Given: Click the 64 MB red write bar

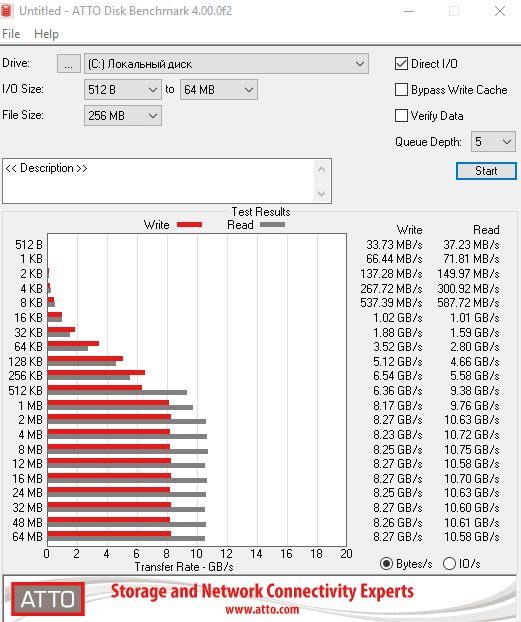Looking at the screenshot, I should pos(109,534).
